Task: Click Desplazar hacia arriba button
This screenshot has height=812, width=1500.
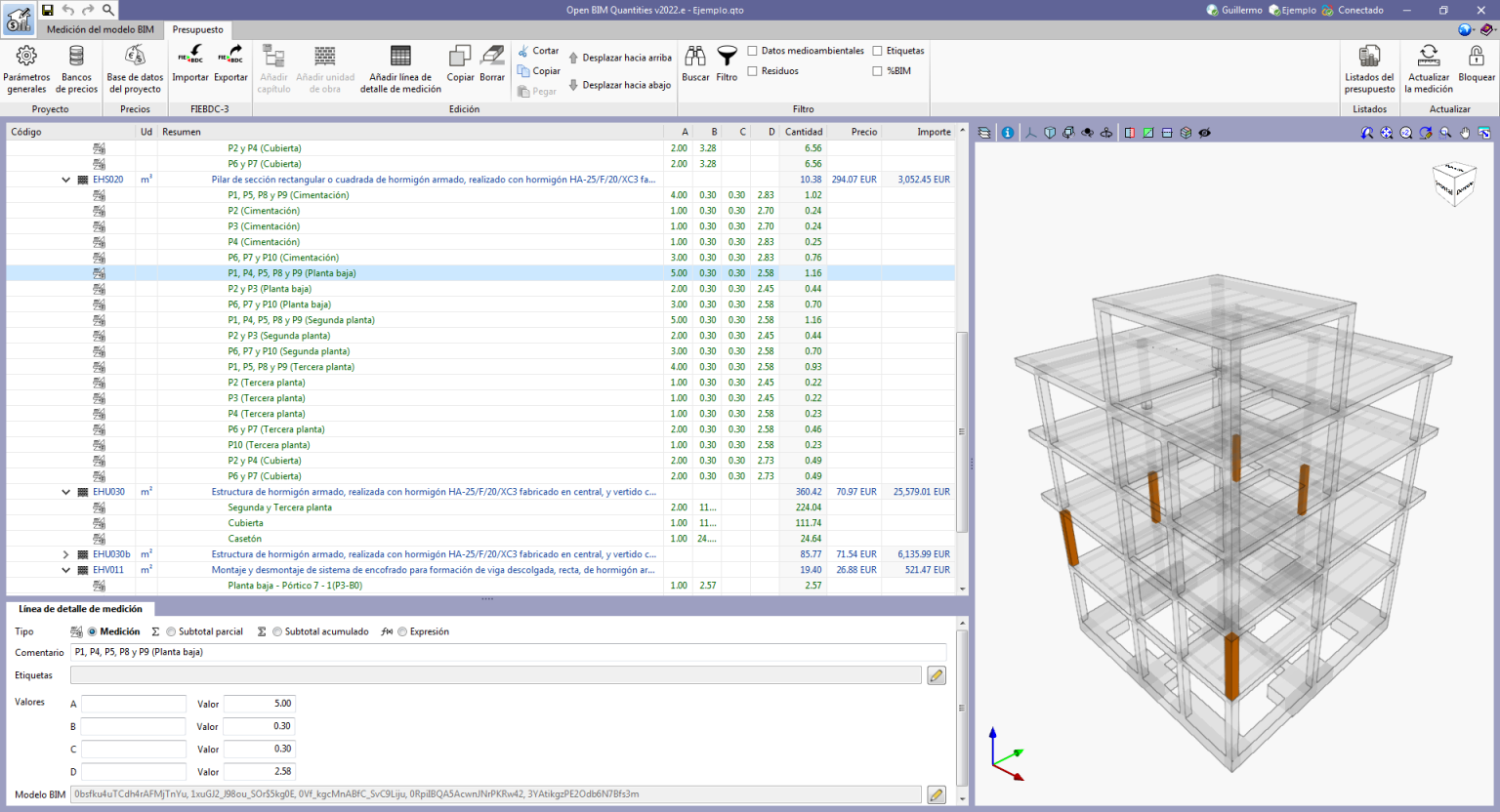Action: (619, 58)
